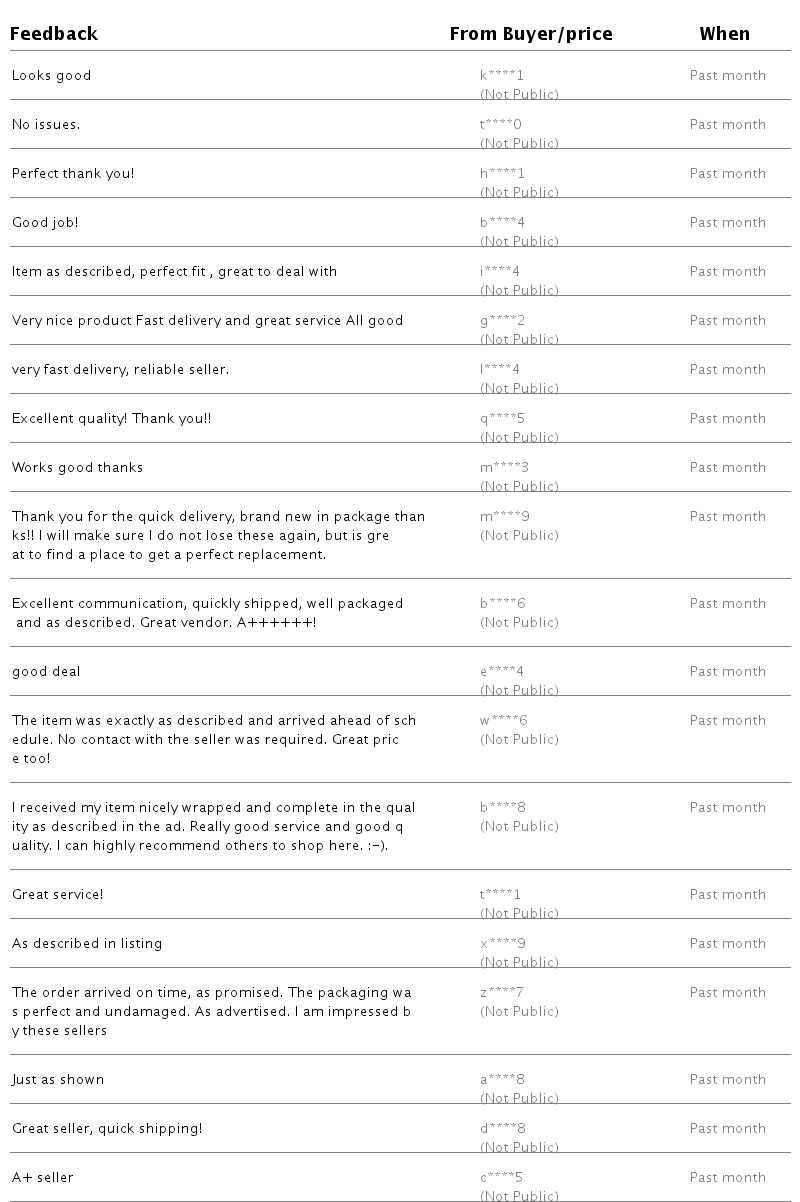
Task: Click buyer h****1 in feedback list
Action: (x=502, y=174)
